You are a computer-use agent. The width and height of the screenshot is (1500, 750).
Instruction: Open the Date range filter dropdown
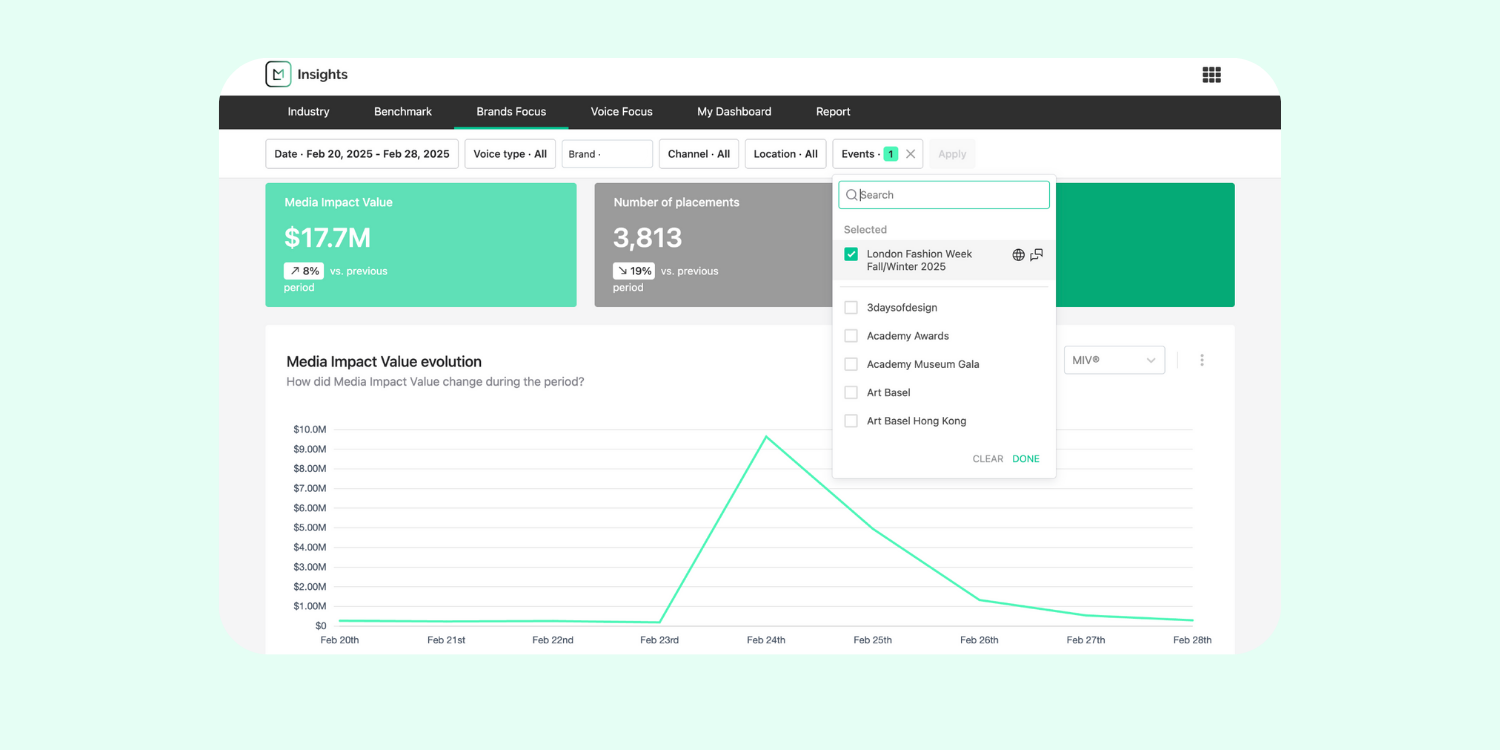[x=361, y=154]
